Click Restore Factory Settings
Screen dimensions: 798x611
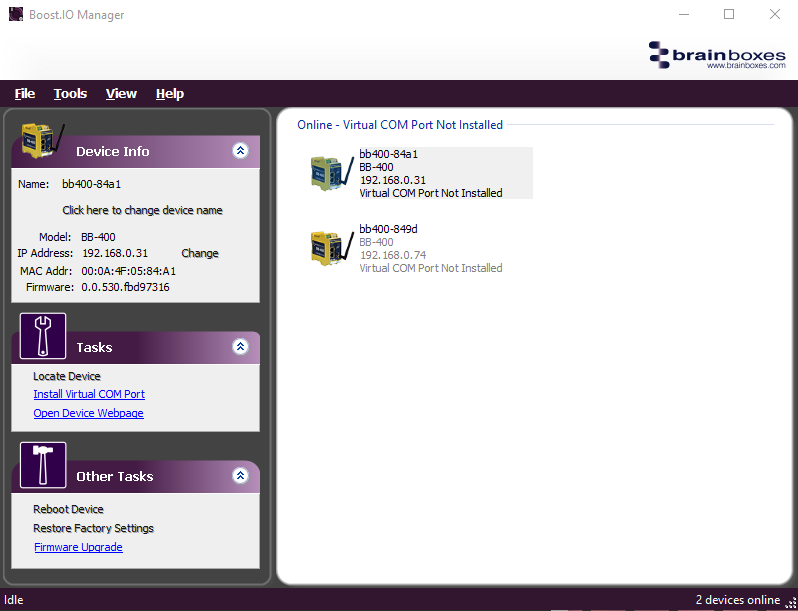click(x=93, y=528)
